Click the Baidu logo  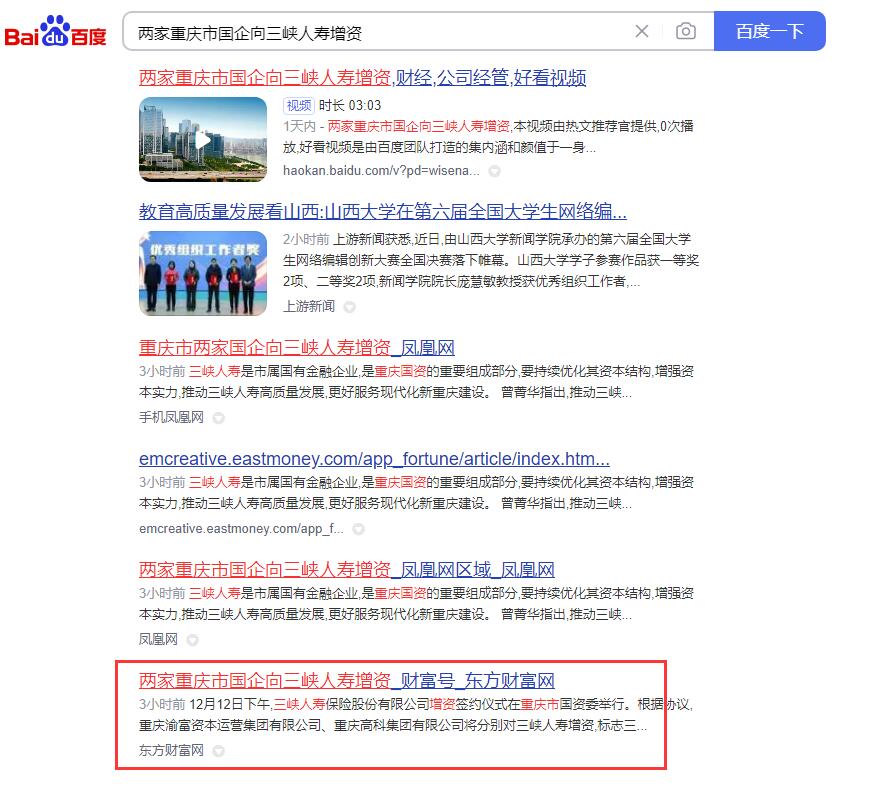(x=55, y=31)
